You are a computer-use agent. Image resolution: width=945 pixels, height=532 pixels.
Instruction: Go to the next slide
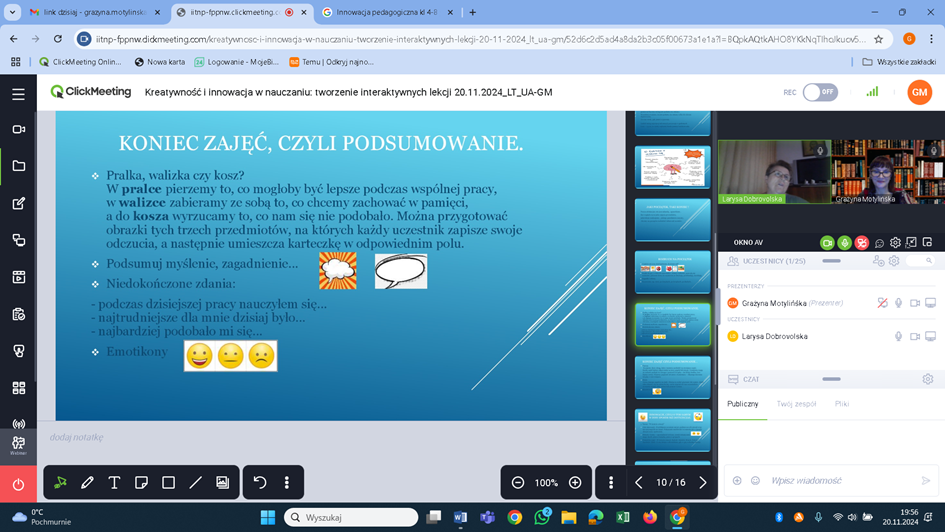tap(703, 483)
